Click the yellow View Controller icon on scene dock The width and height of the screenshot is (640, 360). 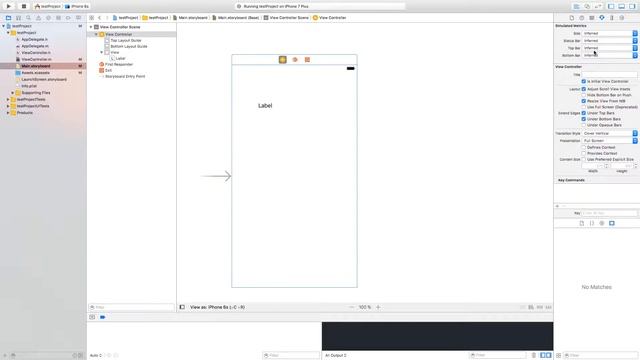tap(282, 60)
